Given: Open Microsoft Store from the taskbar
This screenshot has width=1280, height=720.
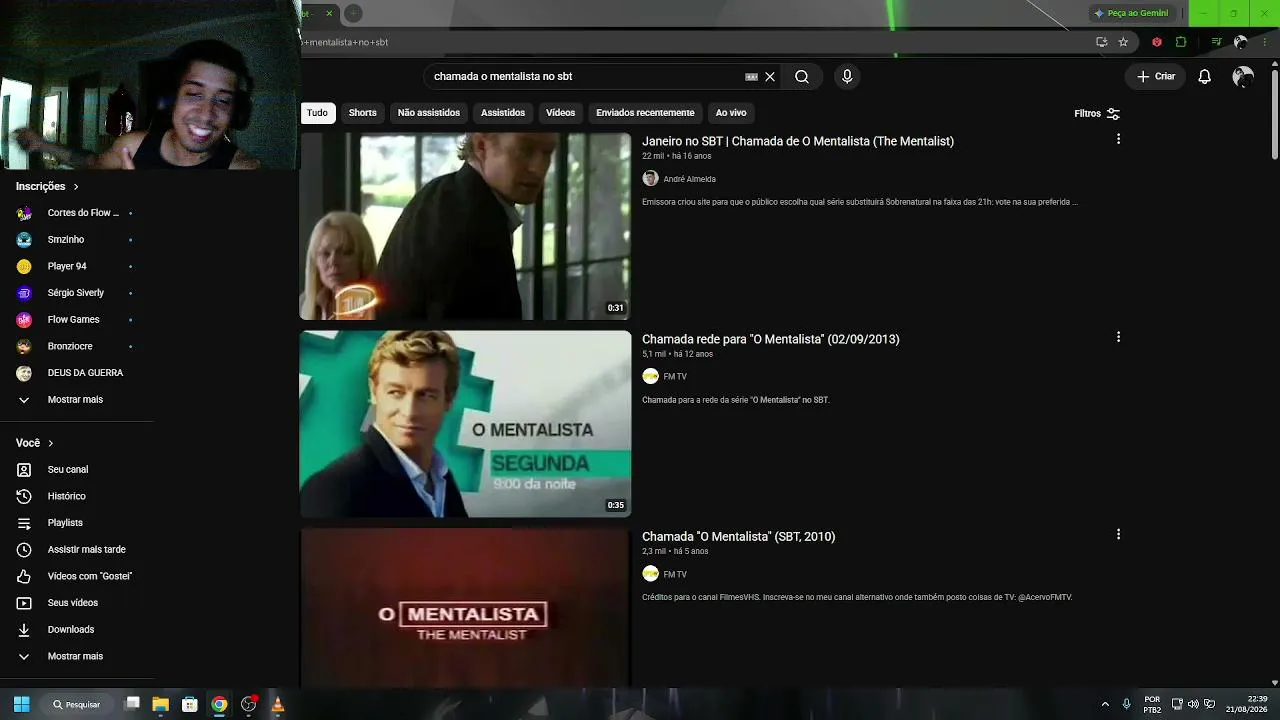Looking at the screenshot, I should (190, 704).
